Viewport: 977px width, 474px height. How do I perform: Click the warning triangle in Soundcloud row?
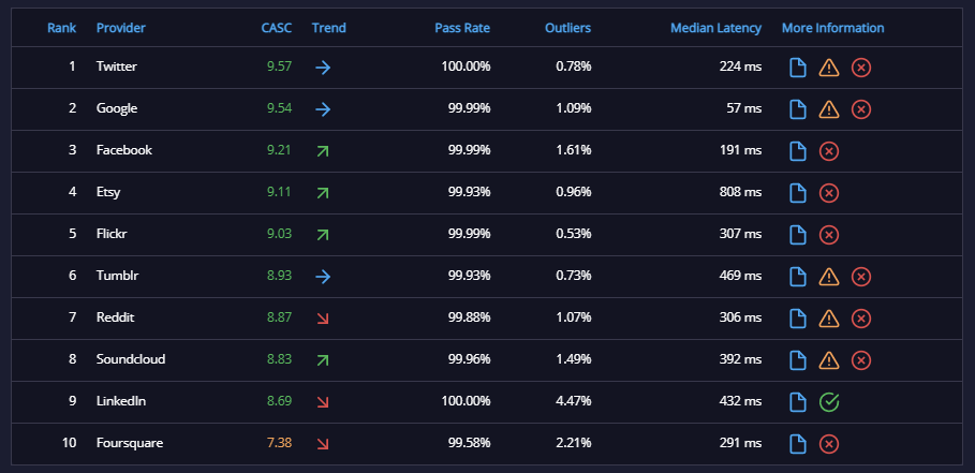(829, 360)
